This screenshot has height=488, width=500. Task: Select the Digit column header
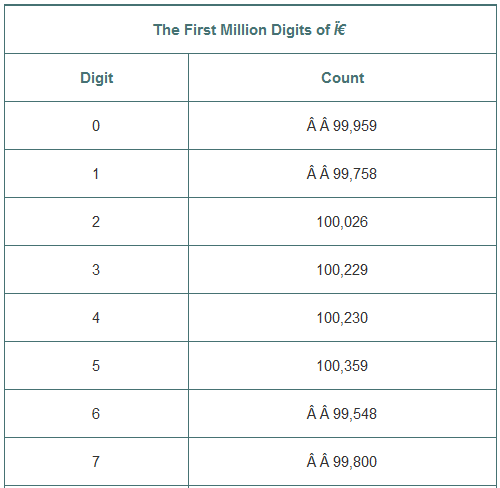tap(97, 78)
